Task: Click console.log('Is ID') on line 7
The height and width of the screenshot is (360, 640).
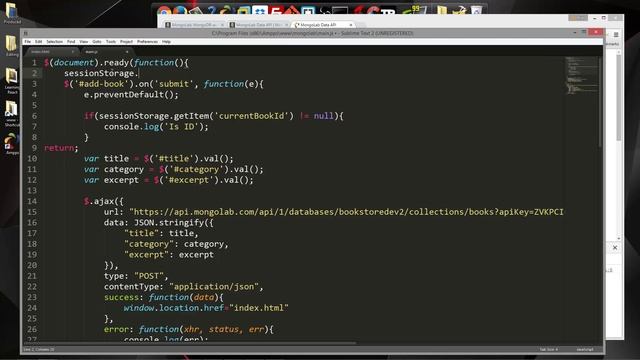Action: pos(156,127)
